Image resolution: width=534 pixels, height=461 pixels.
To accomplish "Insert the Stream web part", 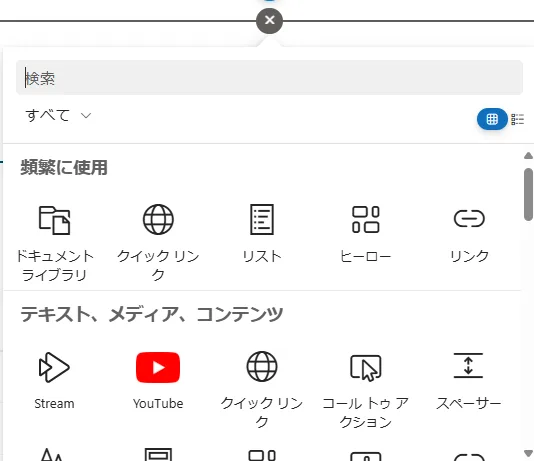I will (54, 381).
